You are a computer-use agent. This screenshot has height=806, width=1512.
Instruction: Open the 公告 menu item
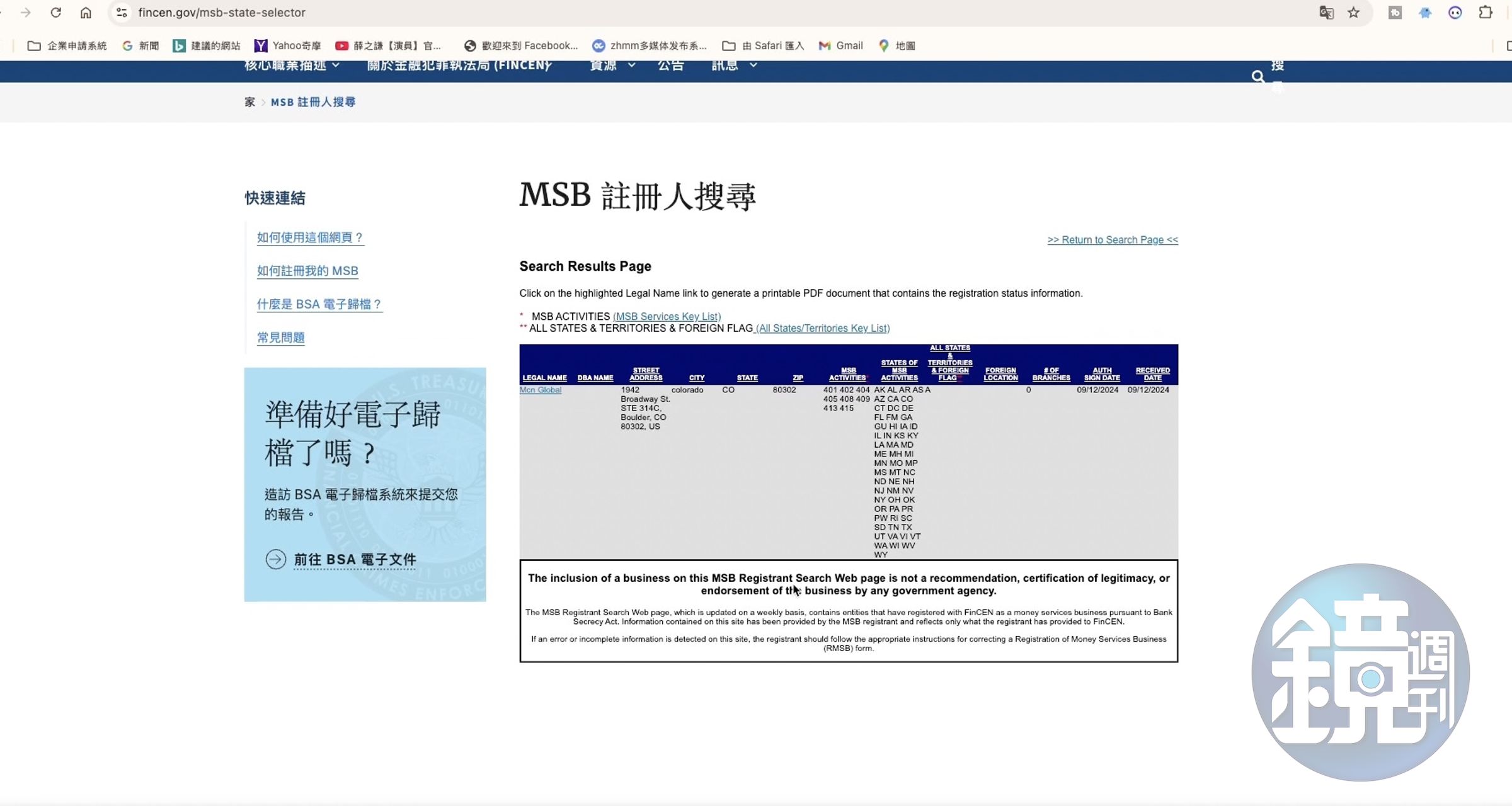pos(671,65)
